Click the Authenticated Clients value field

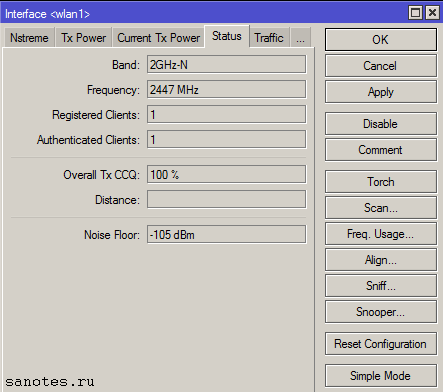pyautogui.click(x=226, y=139)
